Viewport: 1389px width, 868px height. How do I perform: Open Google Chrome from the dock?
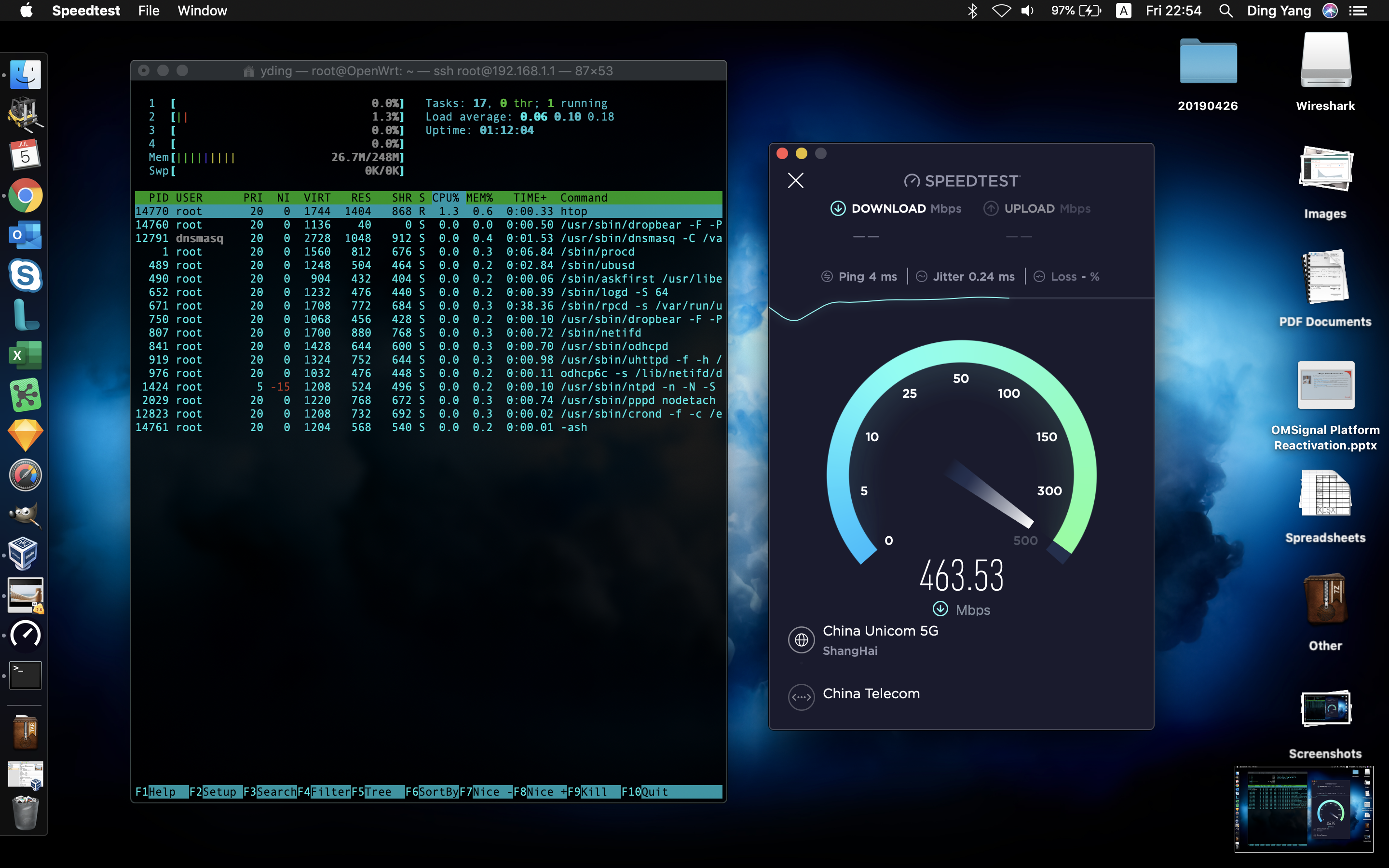(x=25, y=195)
